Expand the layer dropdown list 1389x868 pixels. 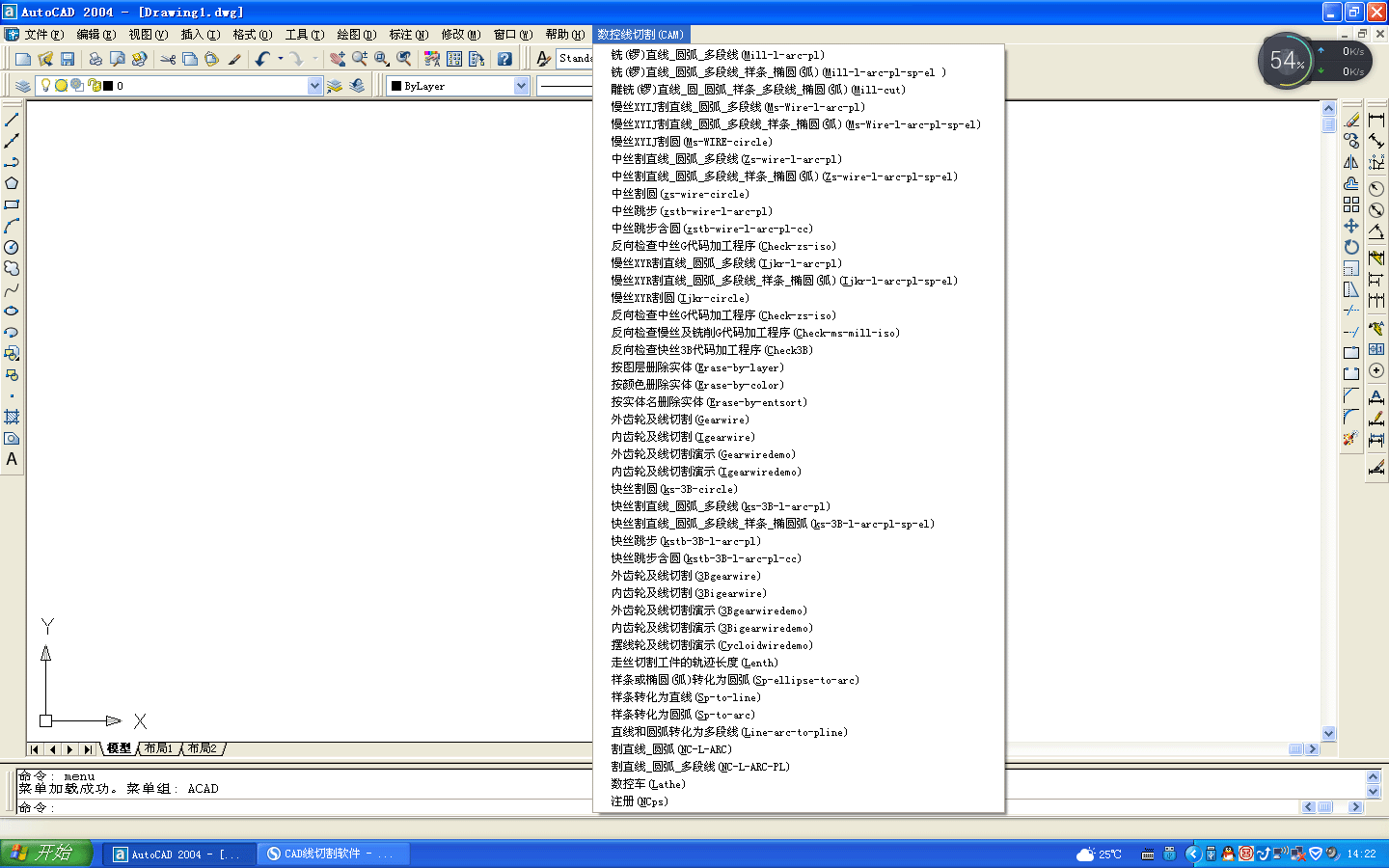point(314,86)
